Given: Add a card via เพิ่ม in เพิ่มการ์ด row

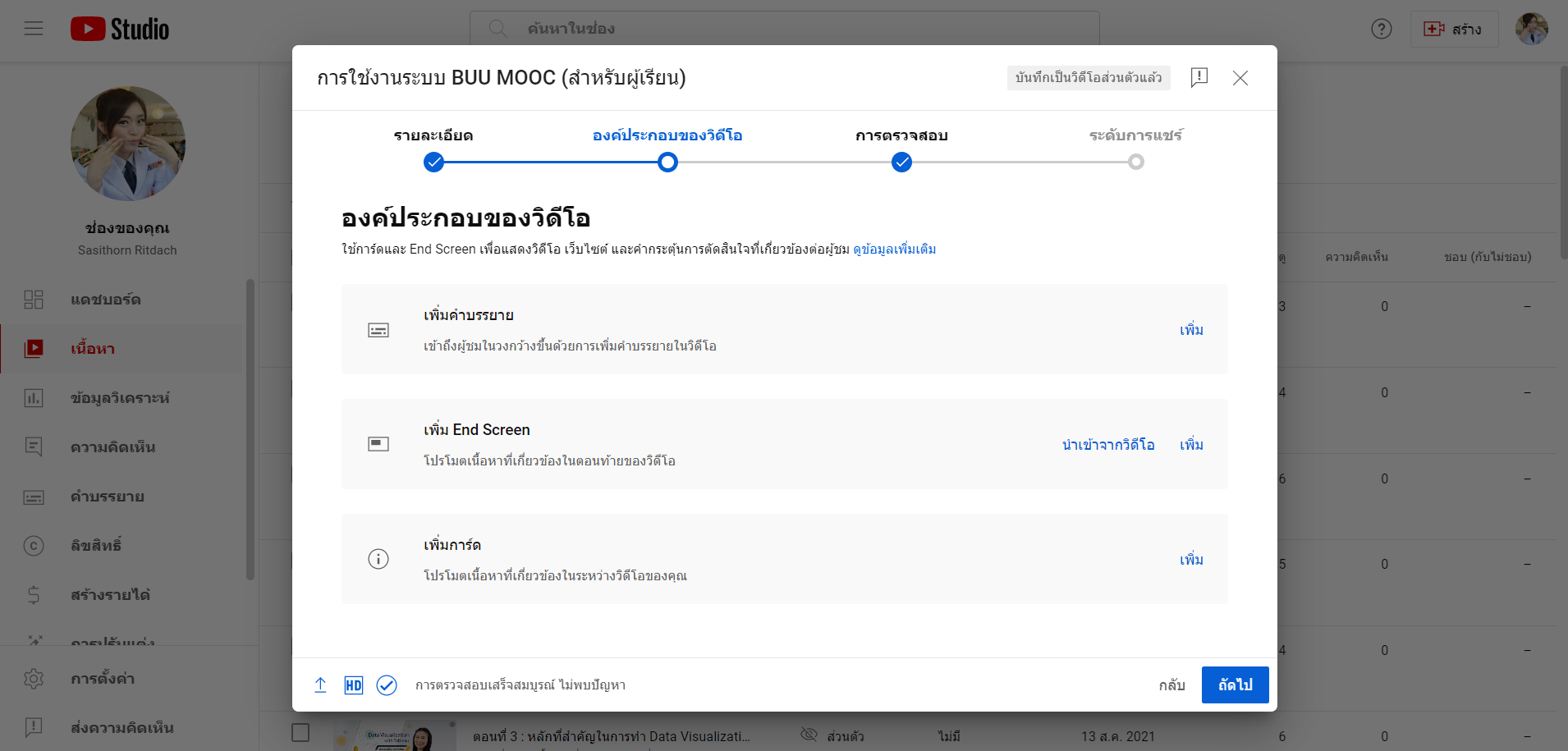Looking at the screenshot, I should click(1191, 560).
